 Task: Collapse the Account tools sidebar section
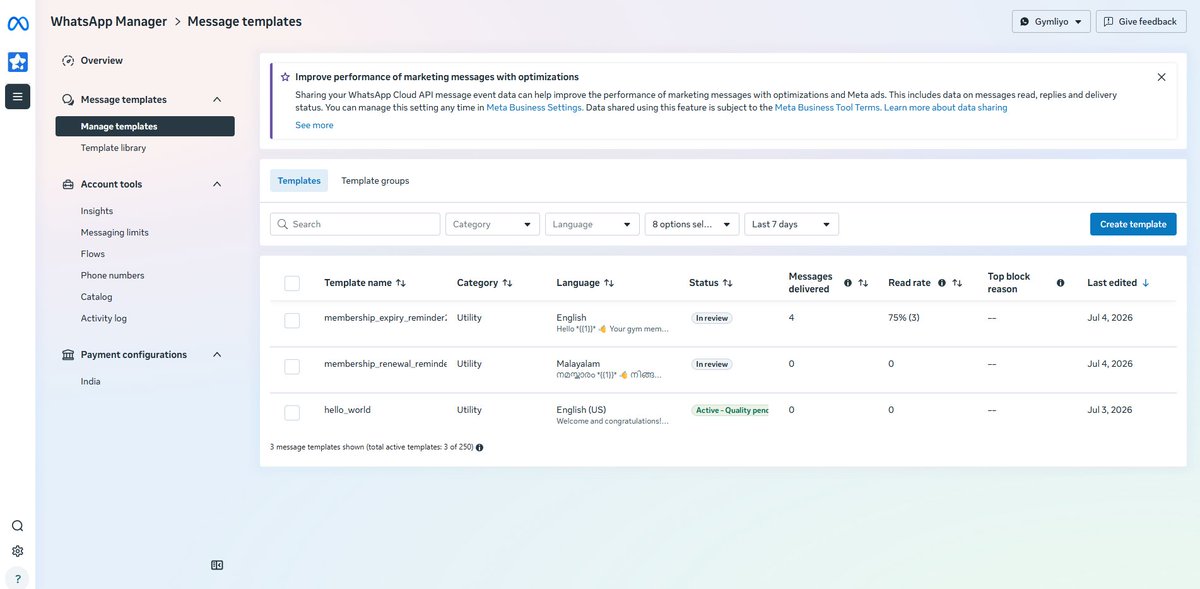point(217,185)
